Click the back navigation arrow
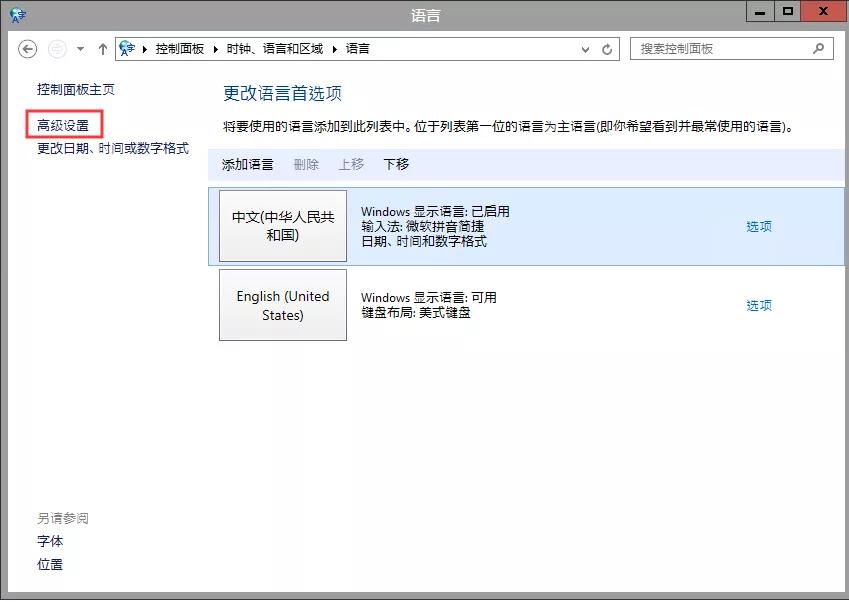 coord(28,48)
